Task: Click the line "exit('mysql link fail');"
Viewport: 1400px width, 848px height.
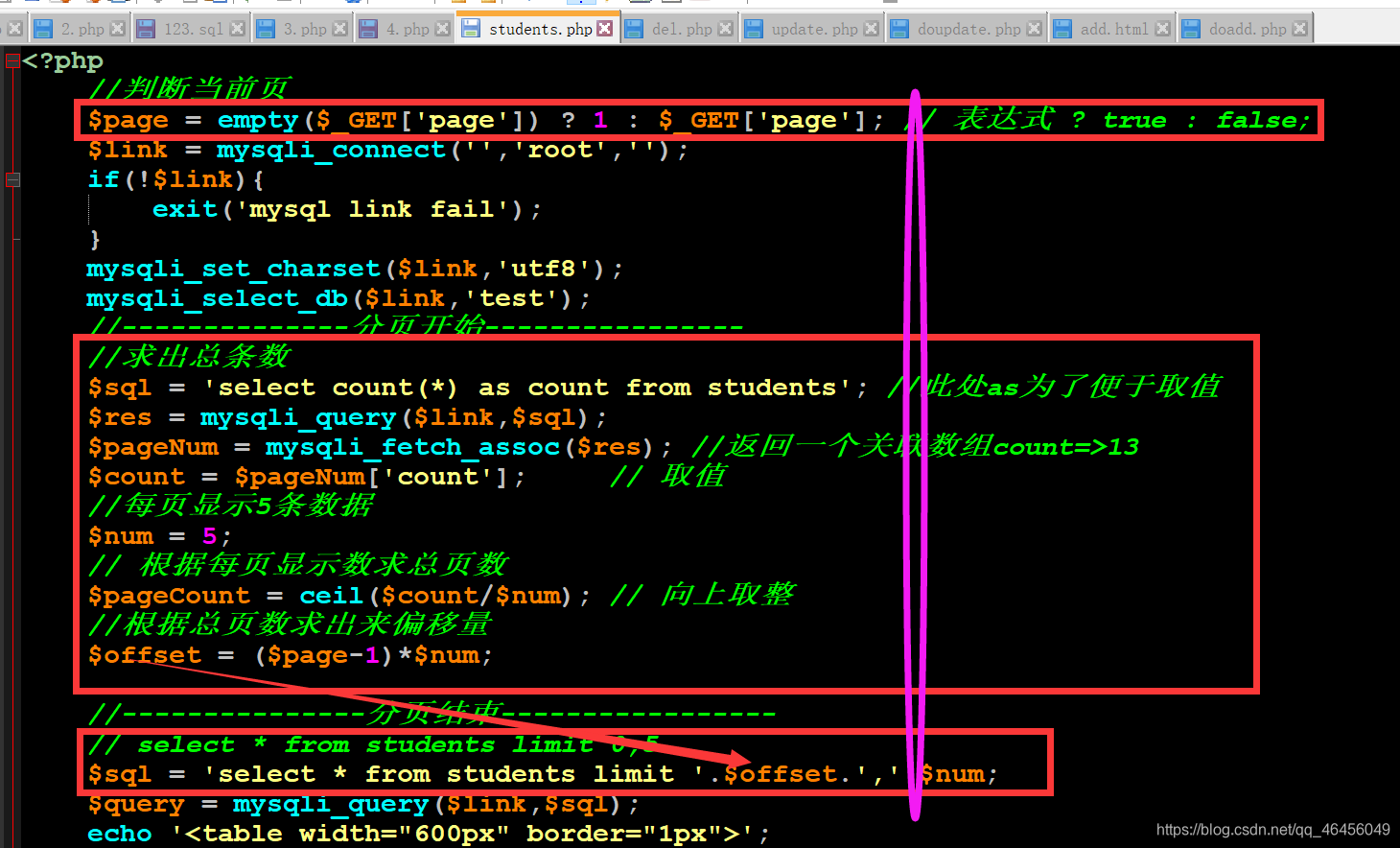Action: (347, 209)
